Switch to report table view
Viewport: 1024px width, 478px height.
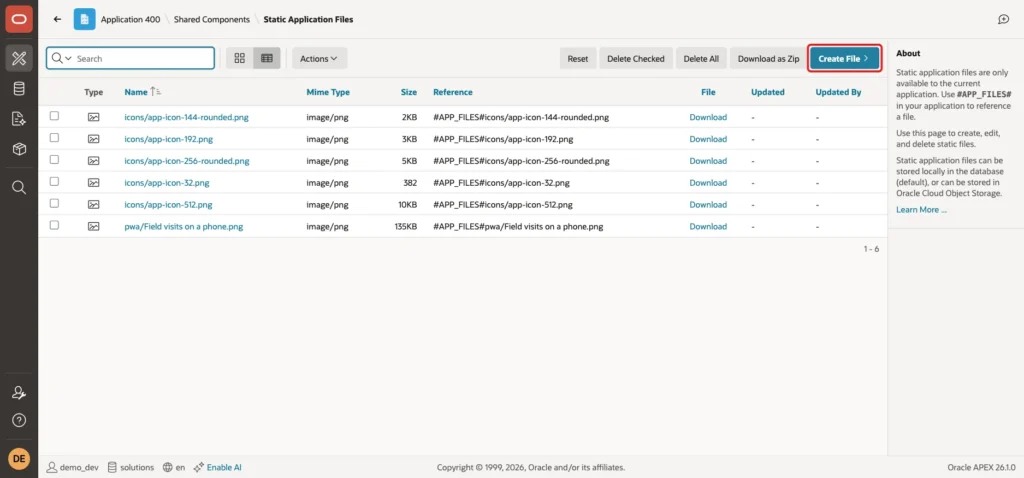267,58
